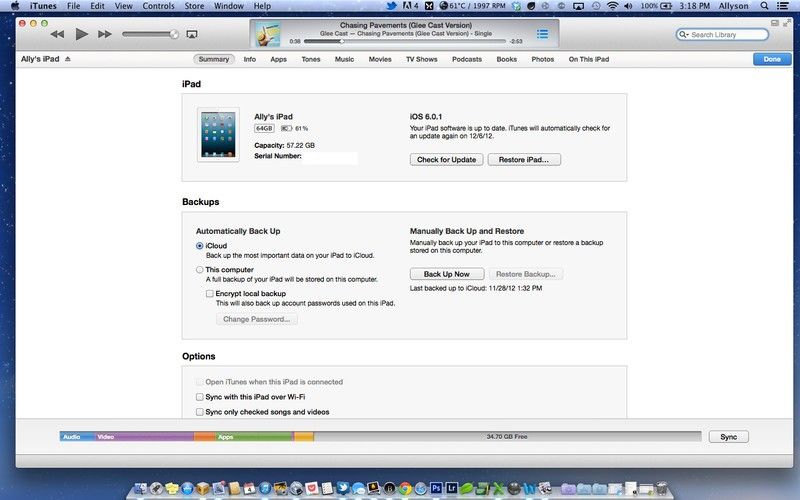Tick Sync only checked songs and videos

(x=199, y=412)
